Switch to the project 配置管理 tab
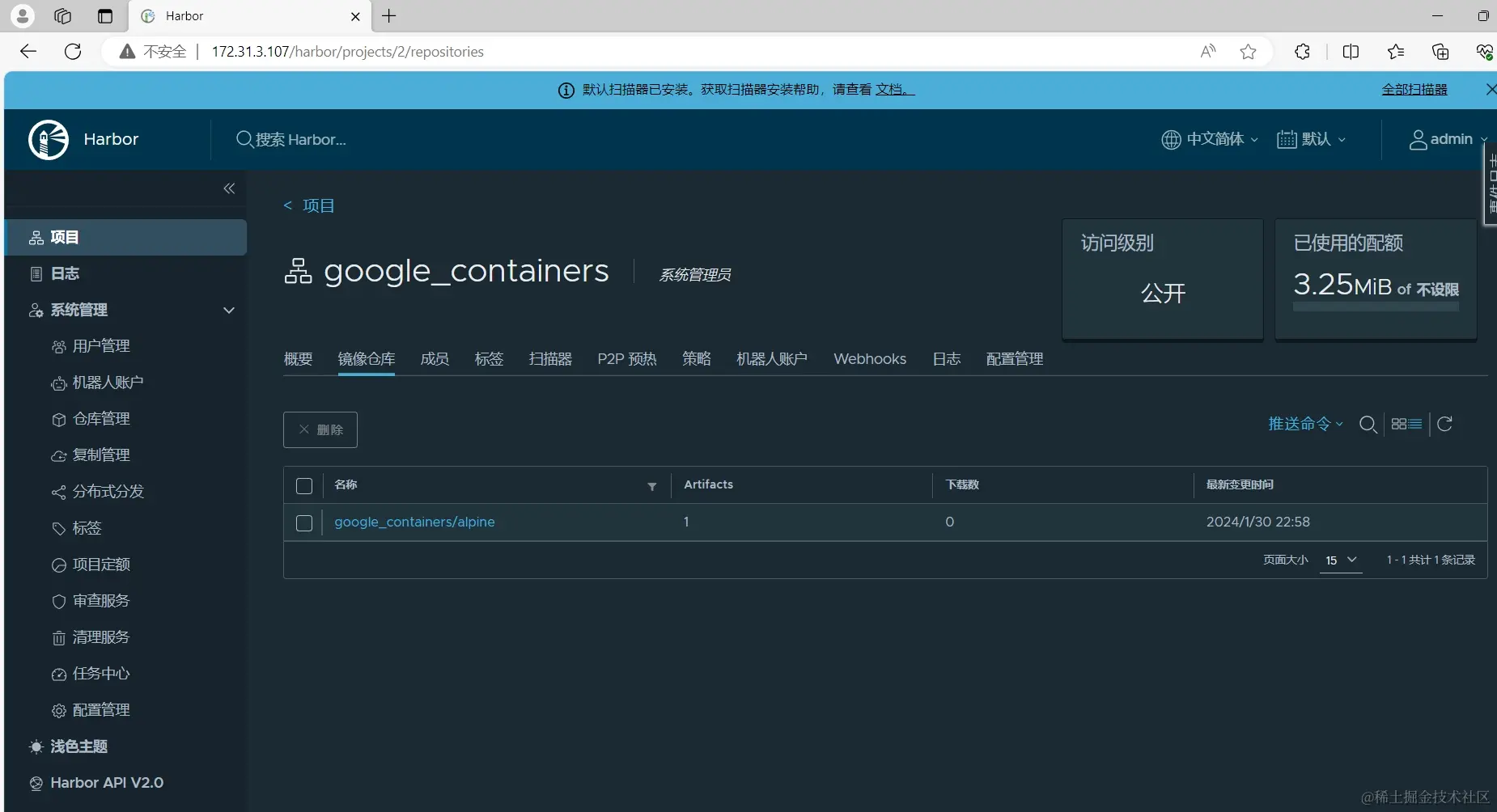Image resolution: width=1497 pixels, height=812 pixels. pyautogui.click(x=1015, y=359)
